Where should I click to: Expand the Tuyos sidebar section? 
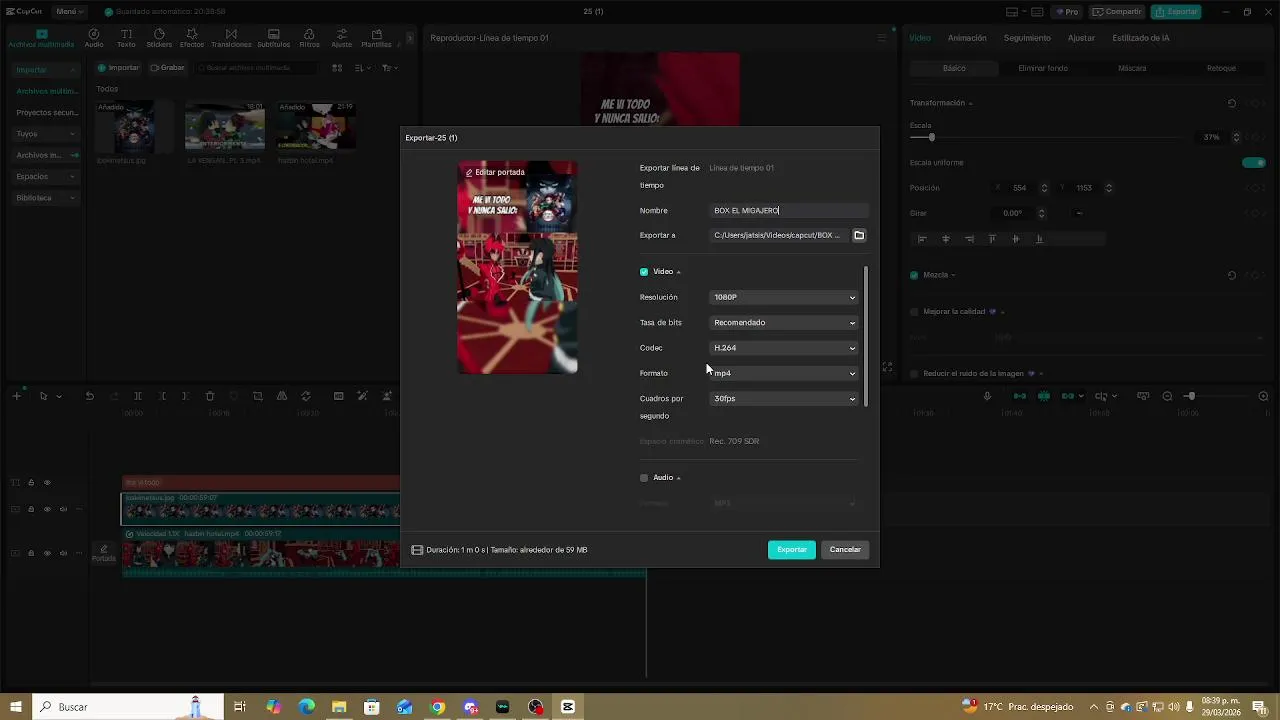coord(46,134)
